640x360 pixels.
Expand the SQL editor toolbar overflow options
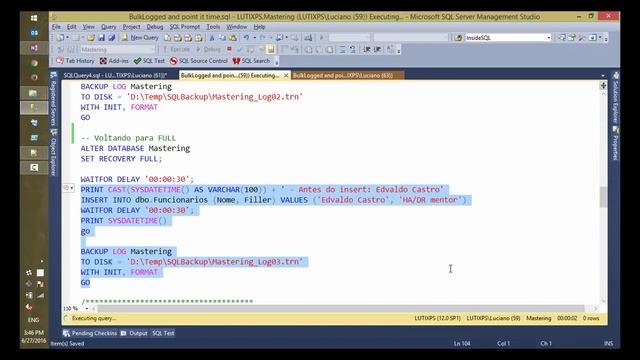click(398, 50)
